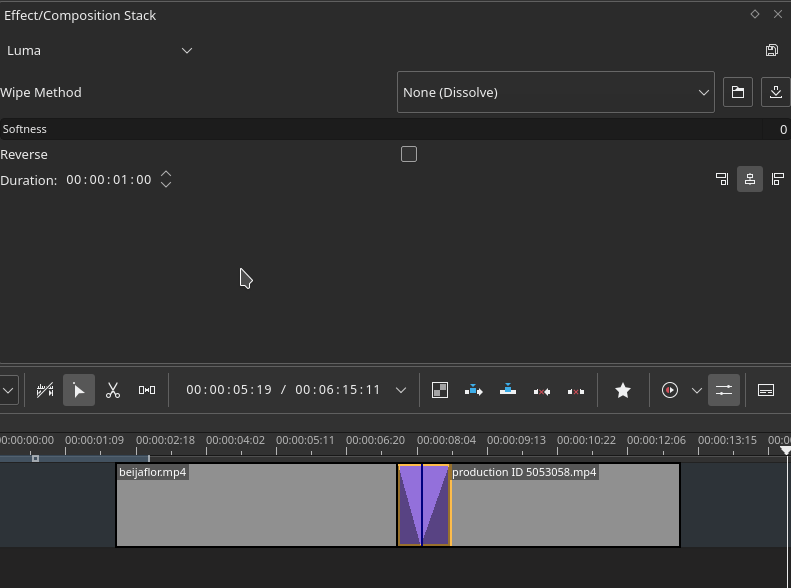Expand the timecode format dropdown arrow

pyautogui.click(x=401, y=390)
